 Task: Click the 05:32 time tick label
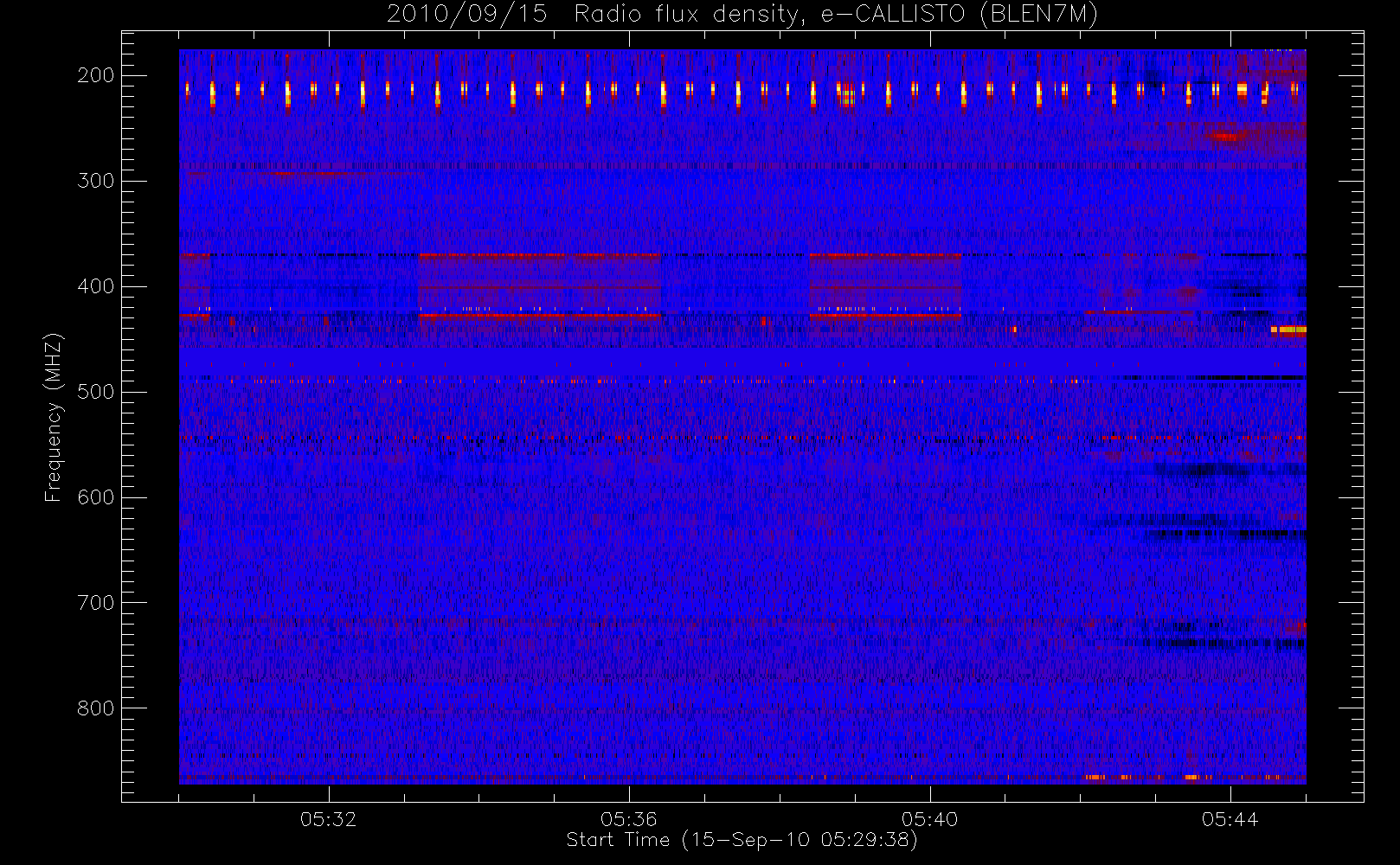coord(329,819)
